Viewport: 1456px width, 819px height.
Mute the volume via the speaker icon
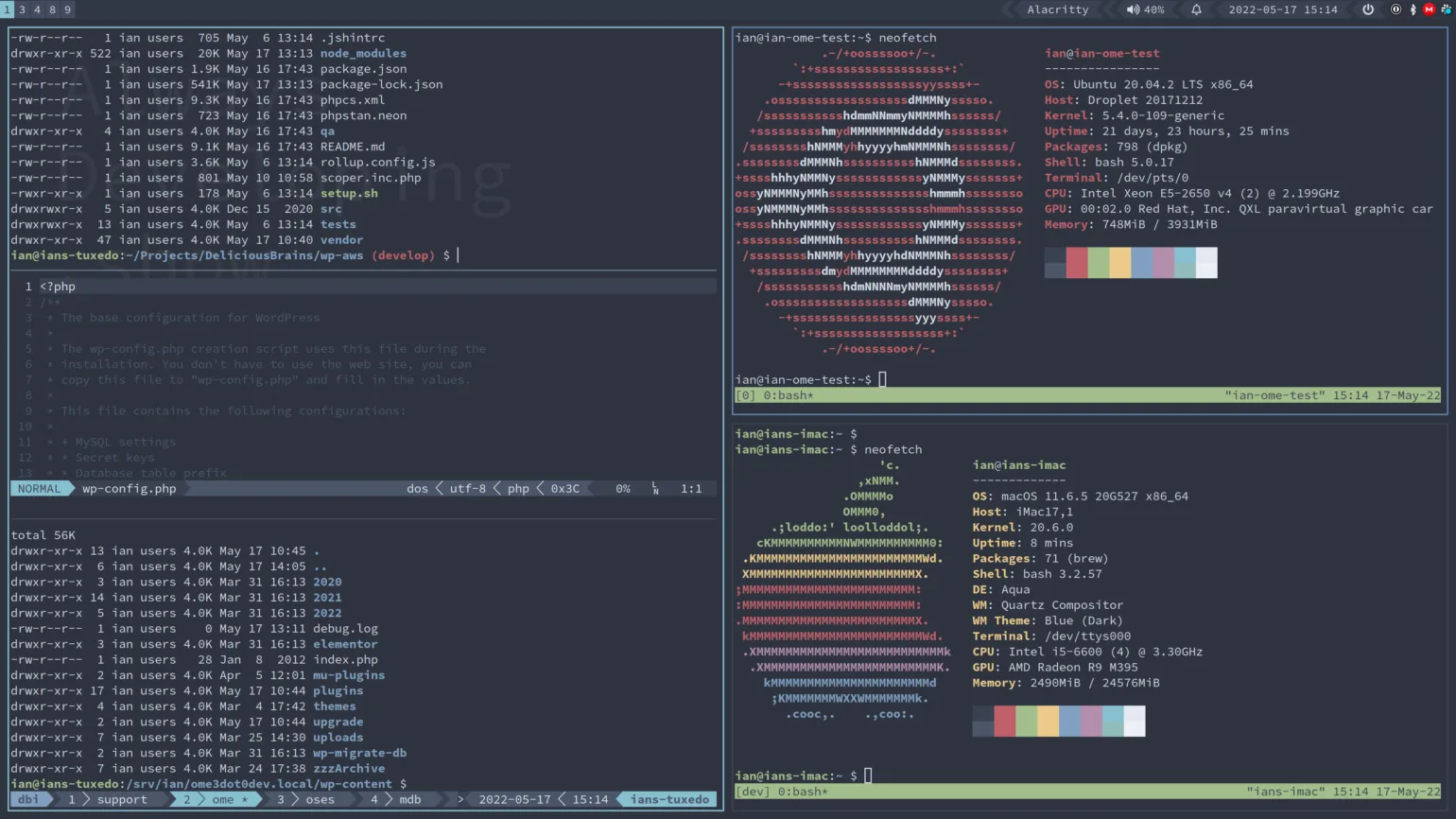(1134, 9)
